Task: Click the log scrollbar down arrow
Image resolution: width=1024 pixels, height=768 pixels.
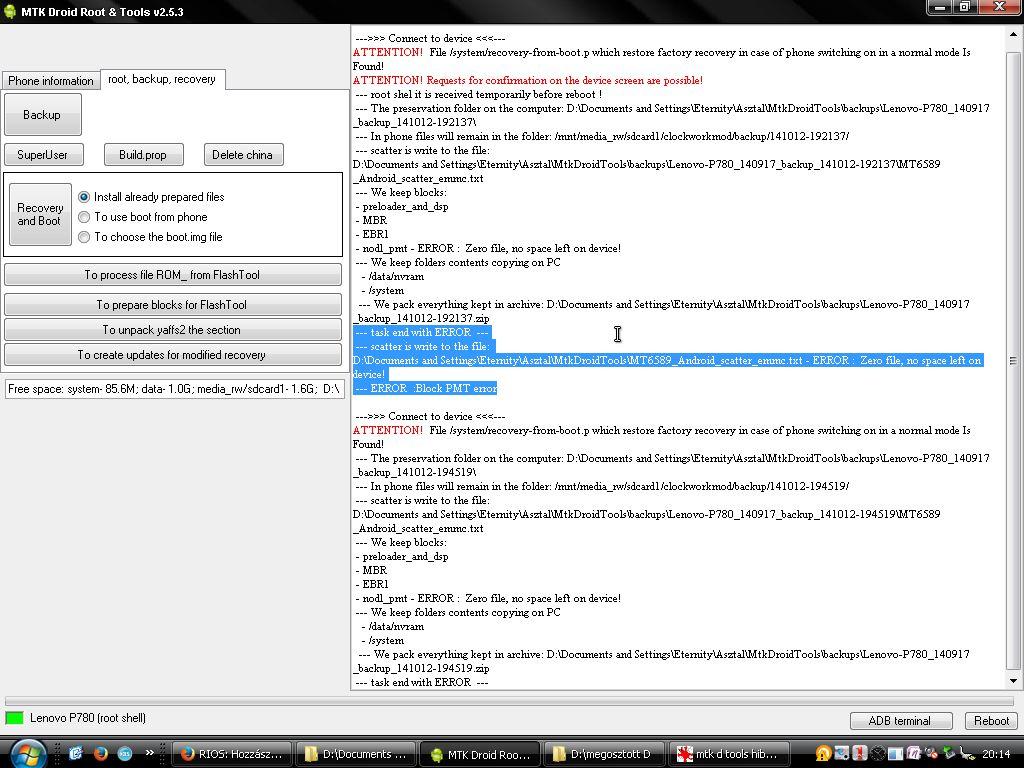Action: [x=1013, y=681]
